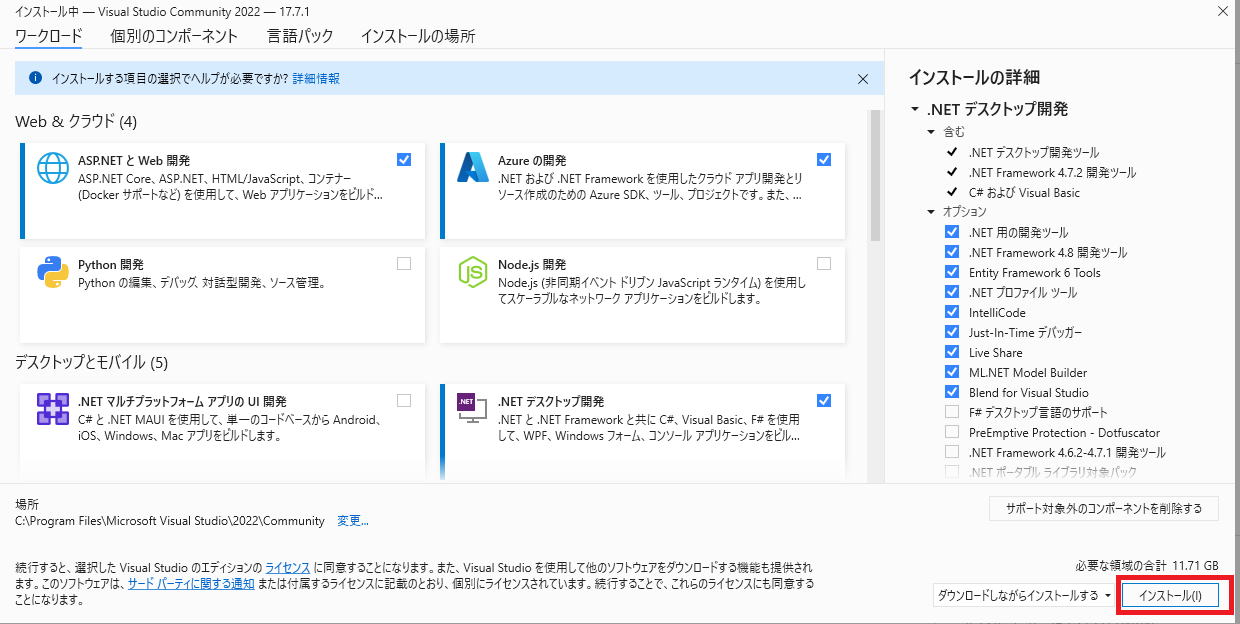
Task: Click the Node.js hexagon icon
Action: click(472, 272)
